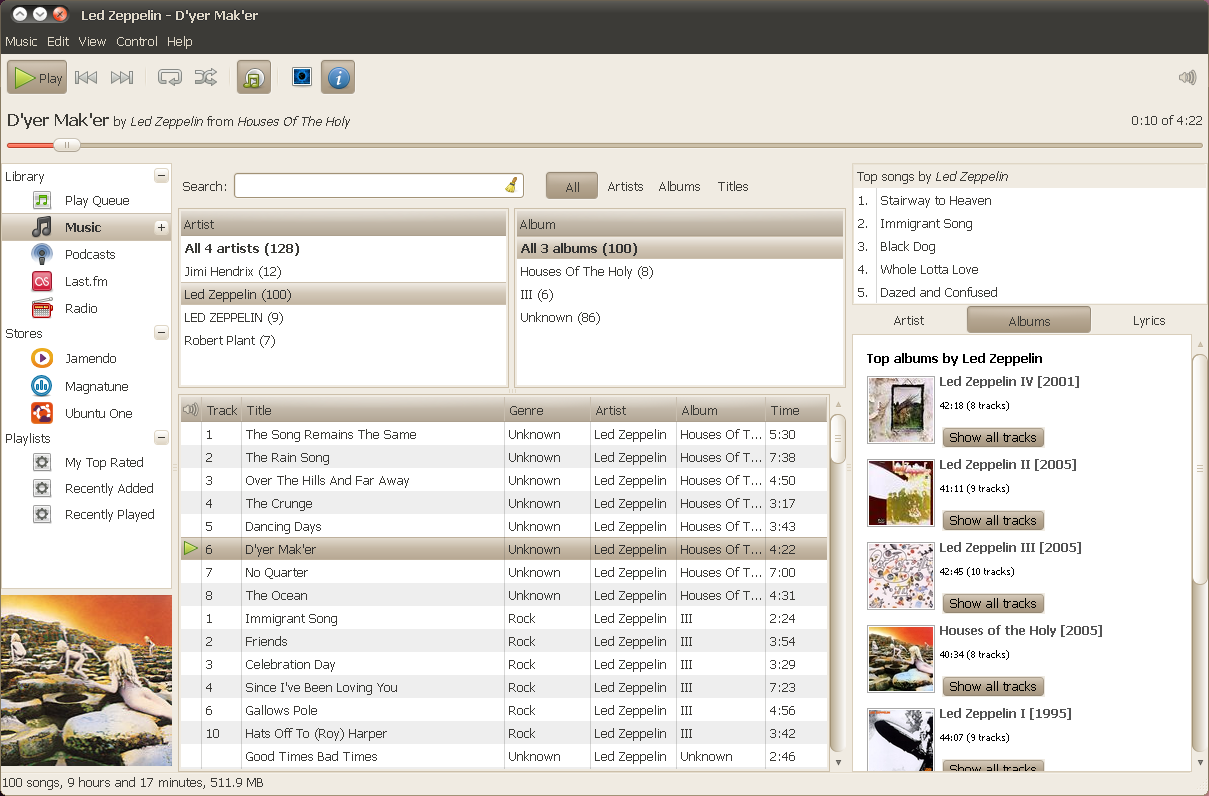The height and width of the screenshot is (796, 1209).
Task: Toggle shuffle playback mode
Action: click(205, 77)
